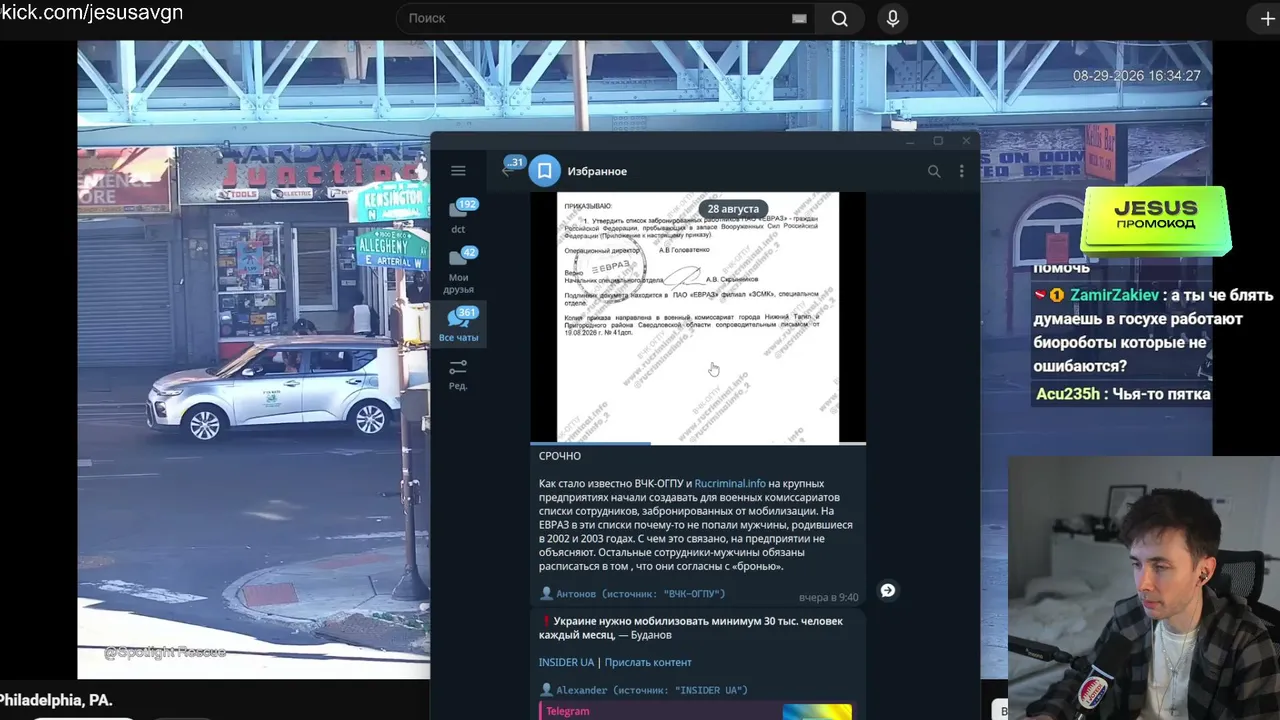The width and height of the screenshot is (1280, 720).
Task: Edit folders via the Ред. button
Action: 458,374
